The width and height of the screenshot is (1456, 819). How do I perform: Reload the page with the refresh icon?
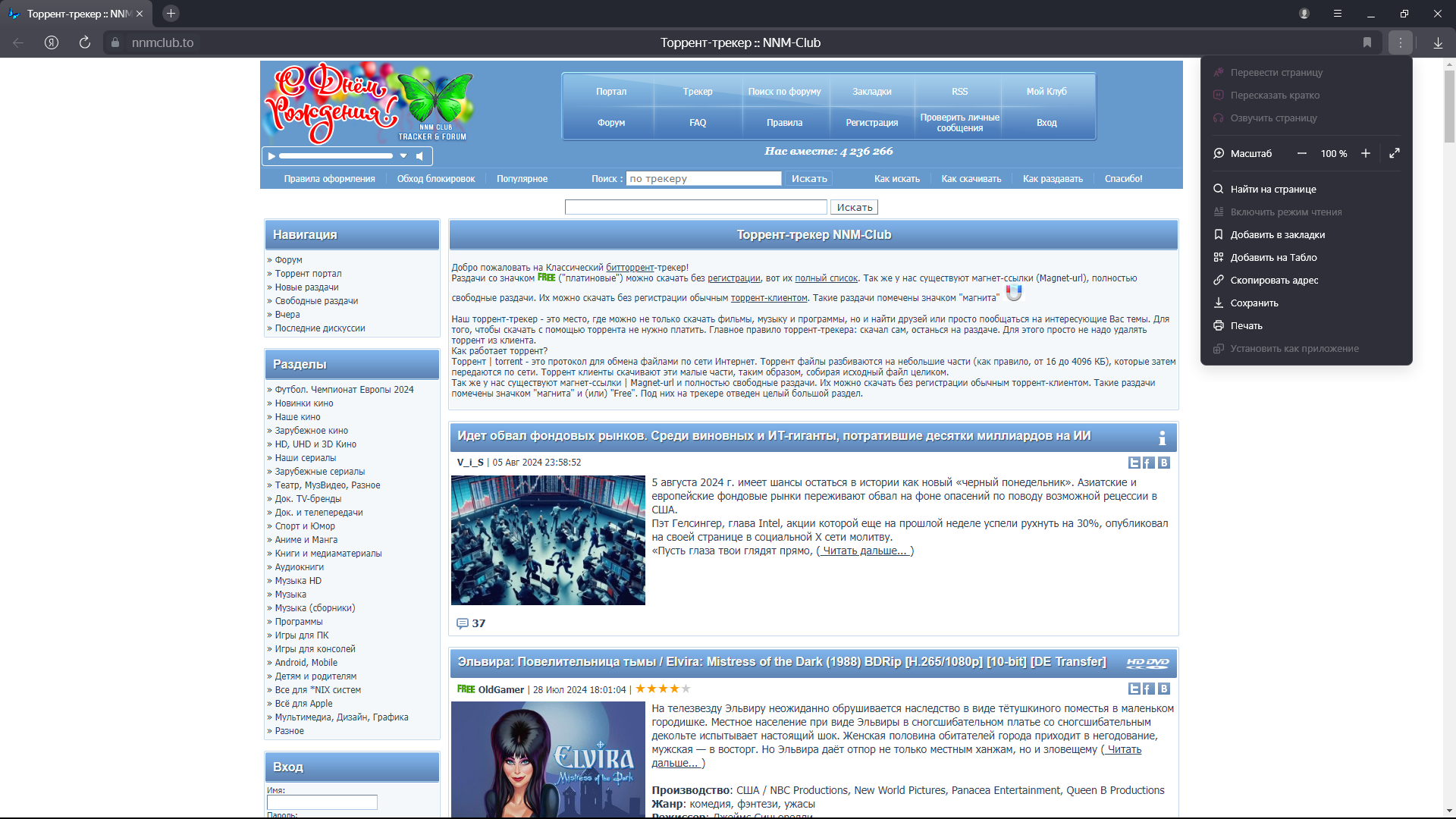click(x=85, y=42)
